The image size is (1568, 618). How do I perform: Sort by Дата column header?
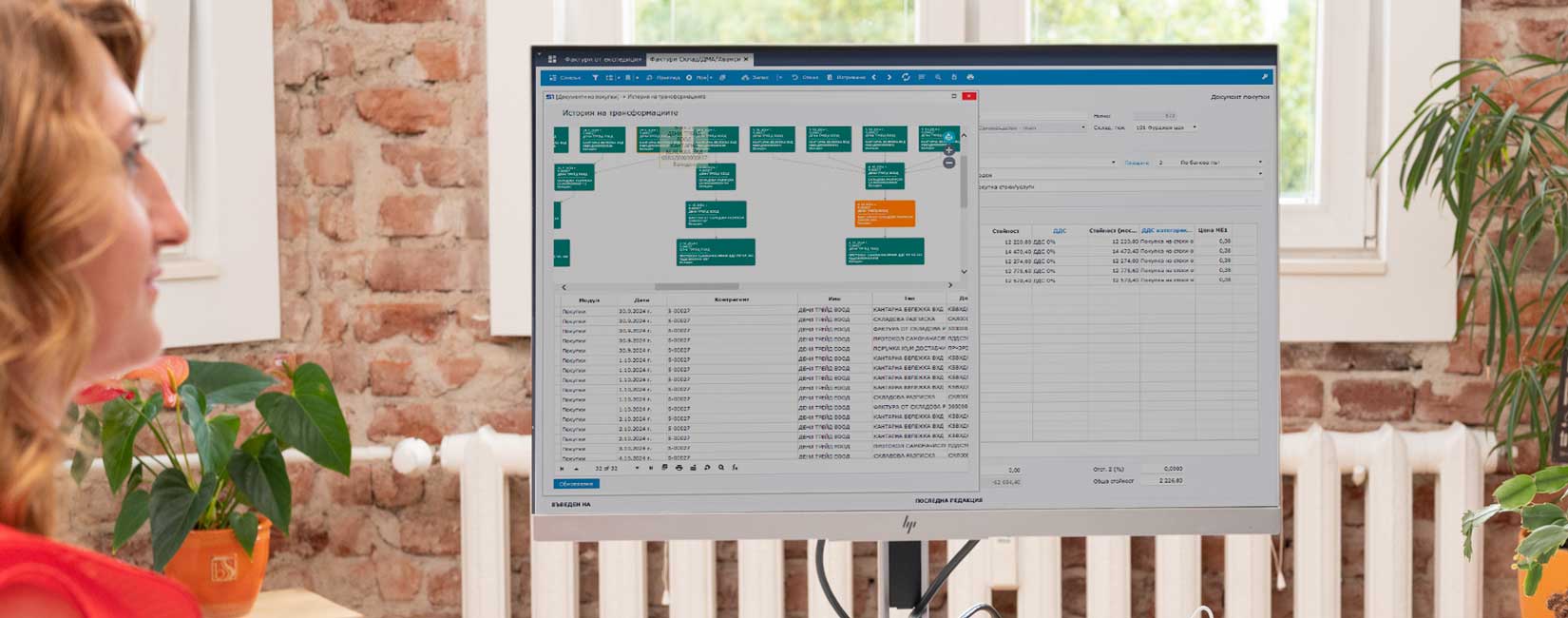(x=641, y=299)
